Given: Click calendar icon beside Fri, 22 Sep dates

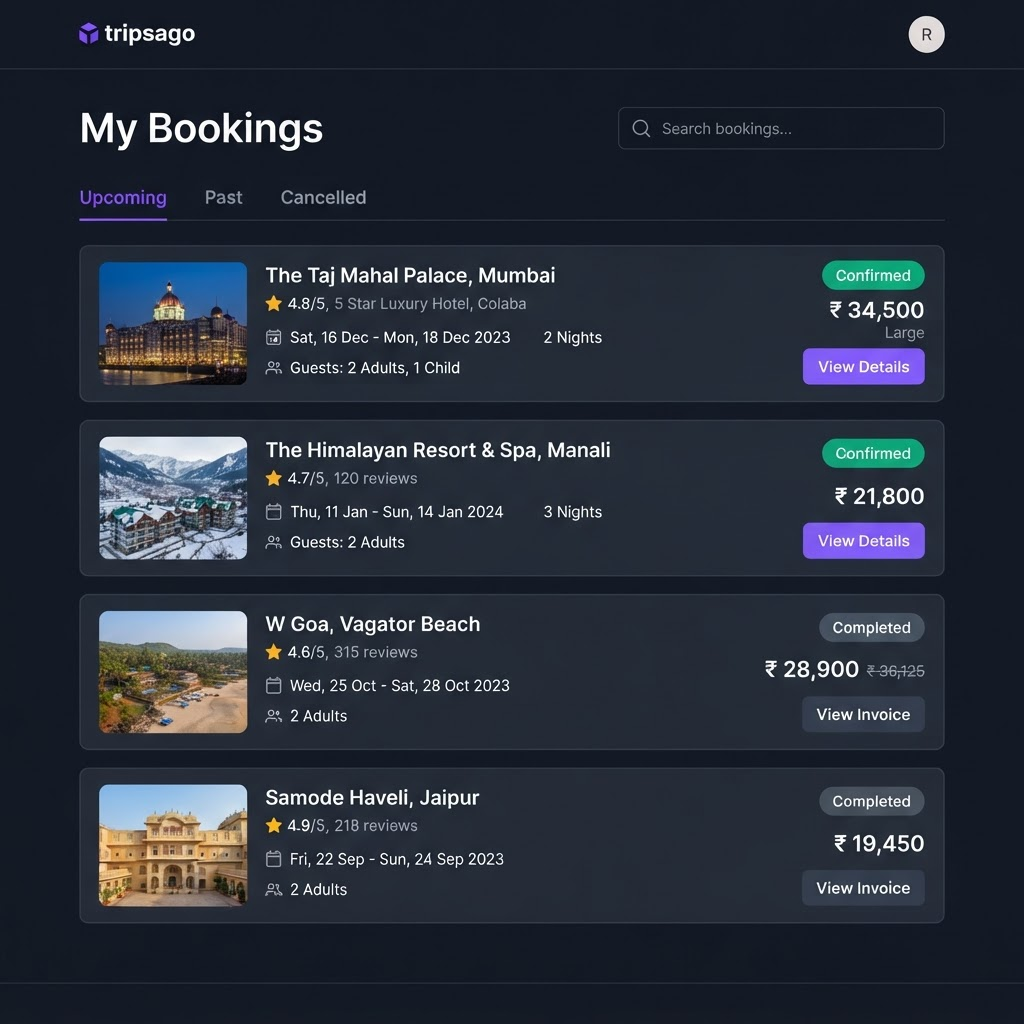Looking at the screenshot, I should pyautogui.click(x=274, y=859).
